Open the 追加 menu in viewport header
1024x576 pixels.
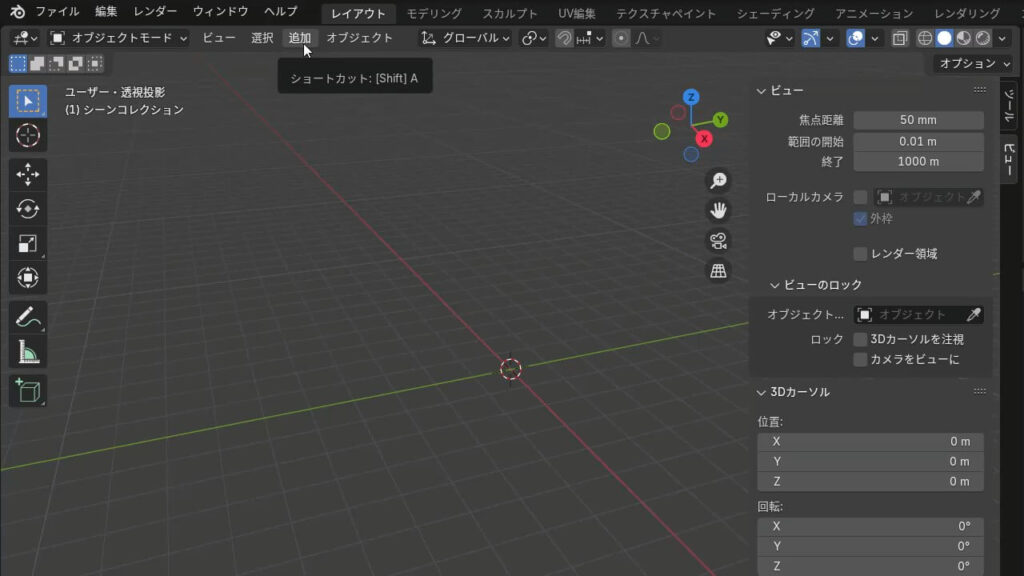pos(300,38)
